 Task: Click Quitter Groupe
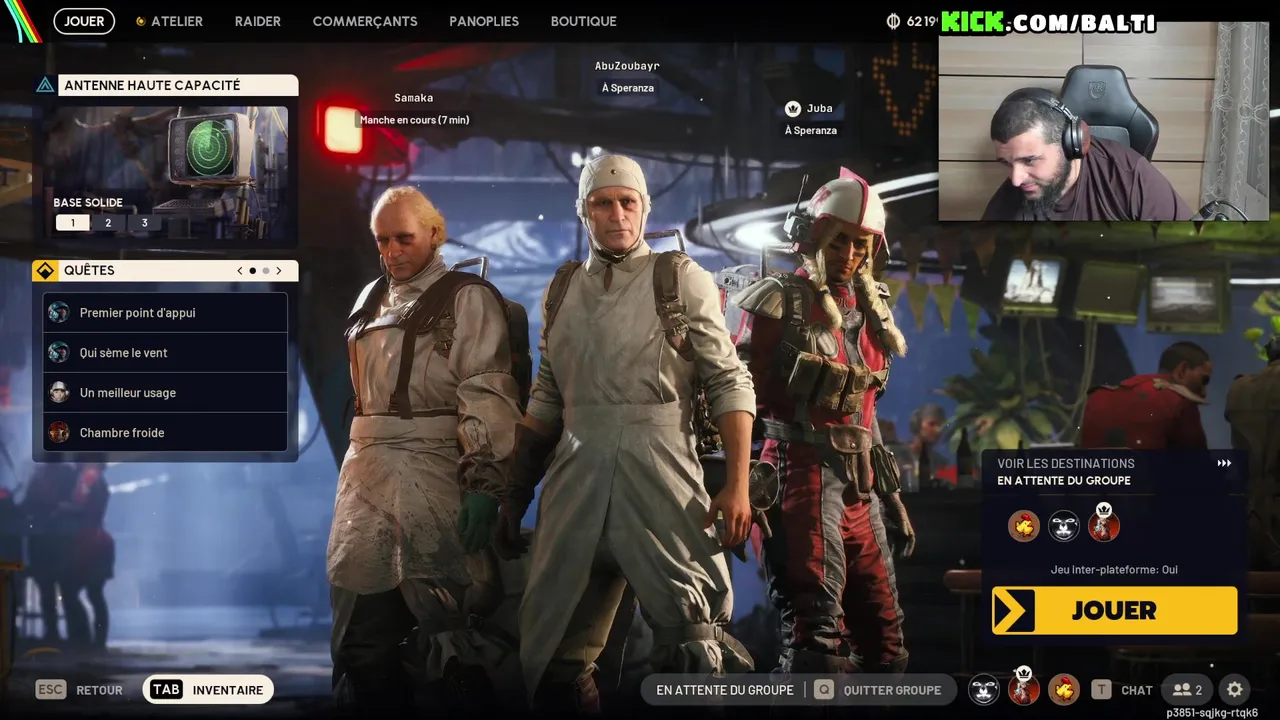pyautogui.click(x=892, y=689)
